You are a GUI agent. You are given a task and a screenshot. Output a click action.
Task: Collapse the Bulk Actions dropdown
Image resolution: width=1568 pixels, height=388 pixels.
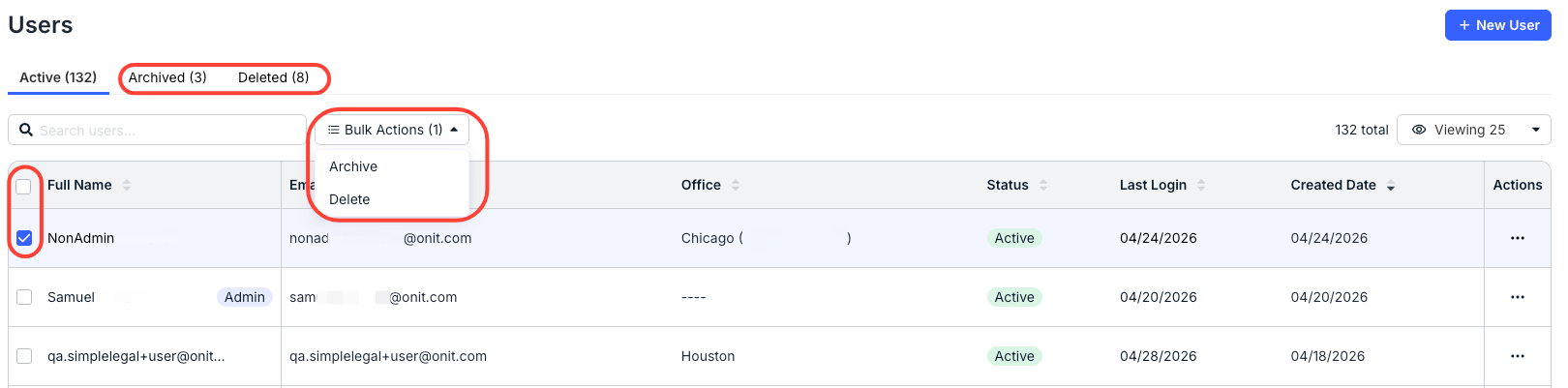pyautogui.click(x=392, y=130)
